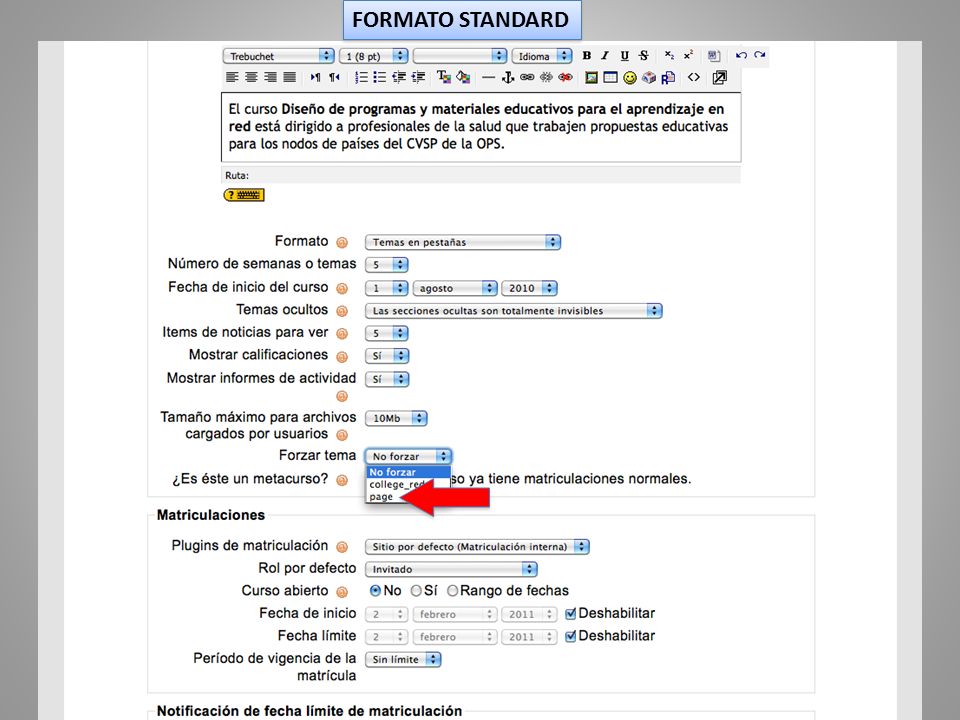Open search and replace tool
960x720 pixels.
click(668, 77)
